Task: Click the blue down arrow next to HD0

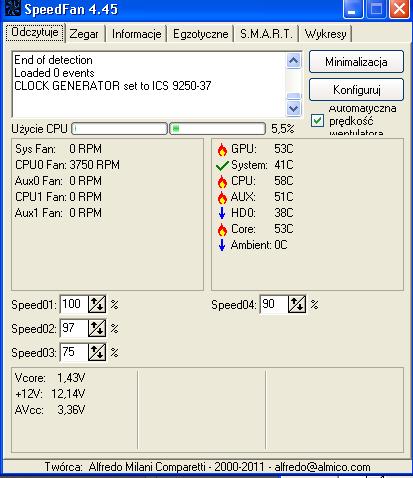Action: [x=222, y=213]
